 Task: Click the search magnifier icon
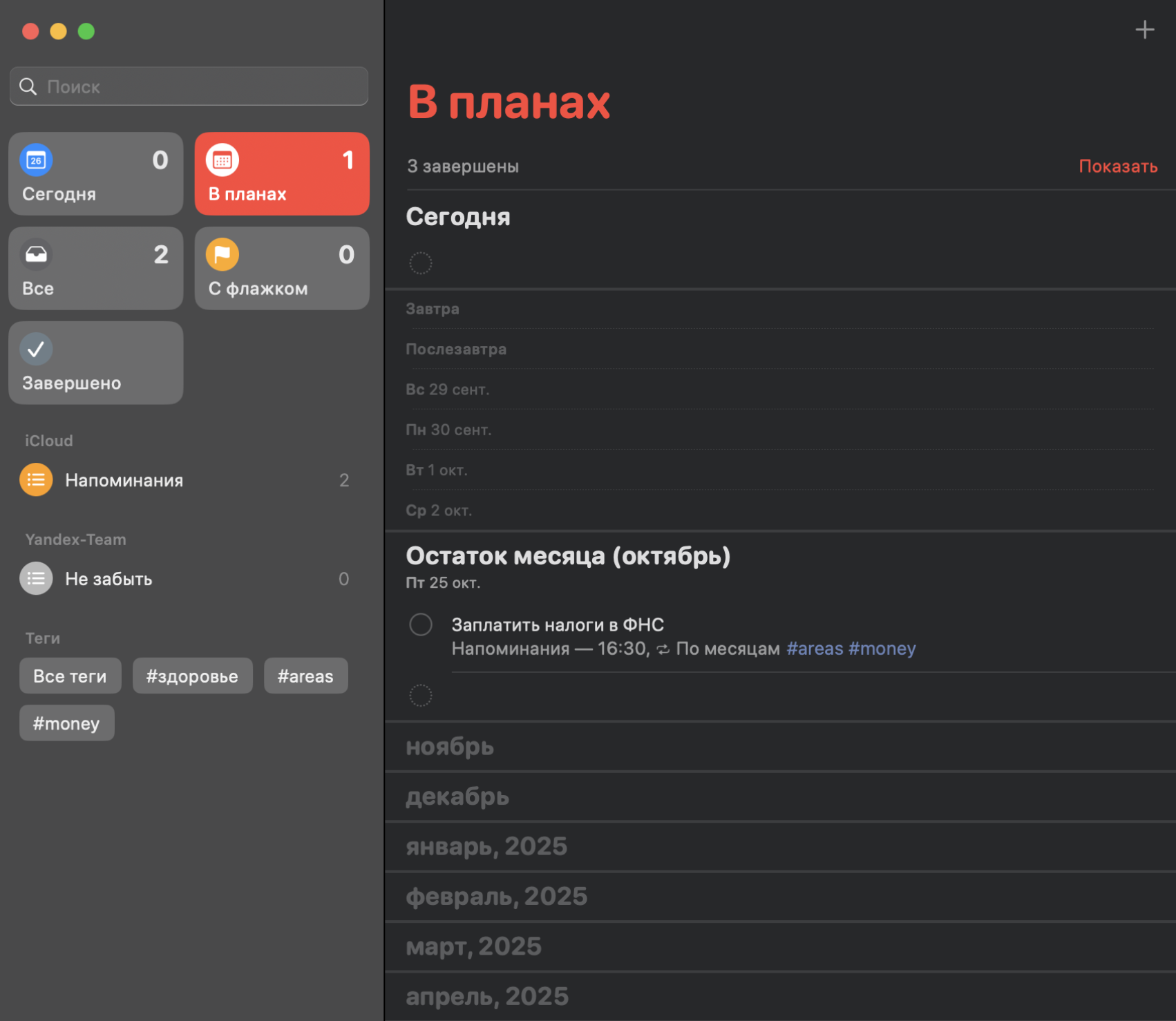[28, 86]
